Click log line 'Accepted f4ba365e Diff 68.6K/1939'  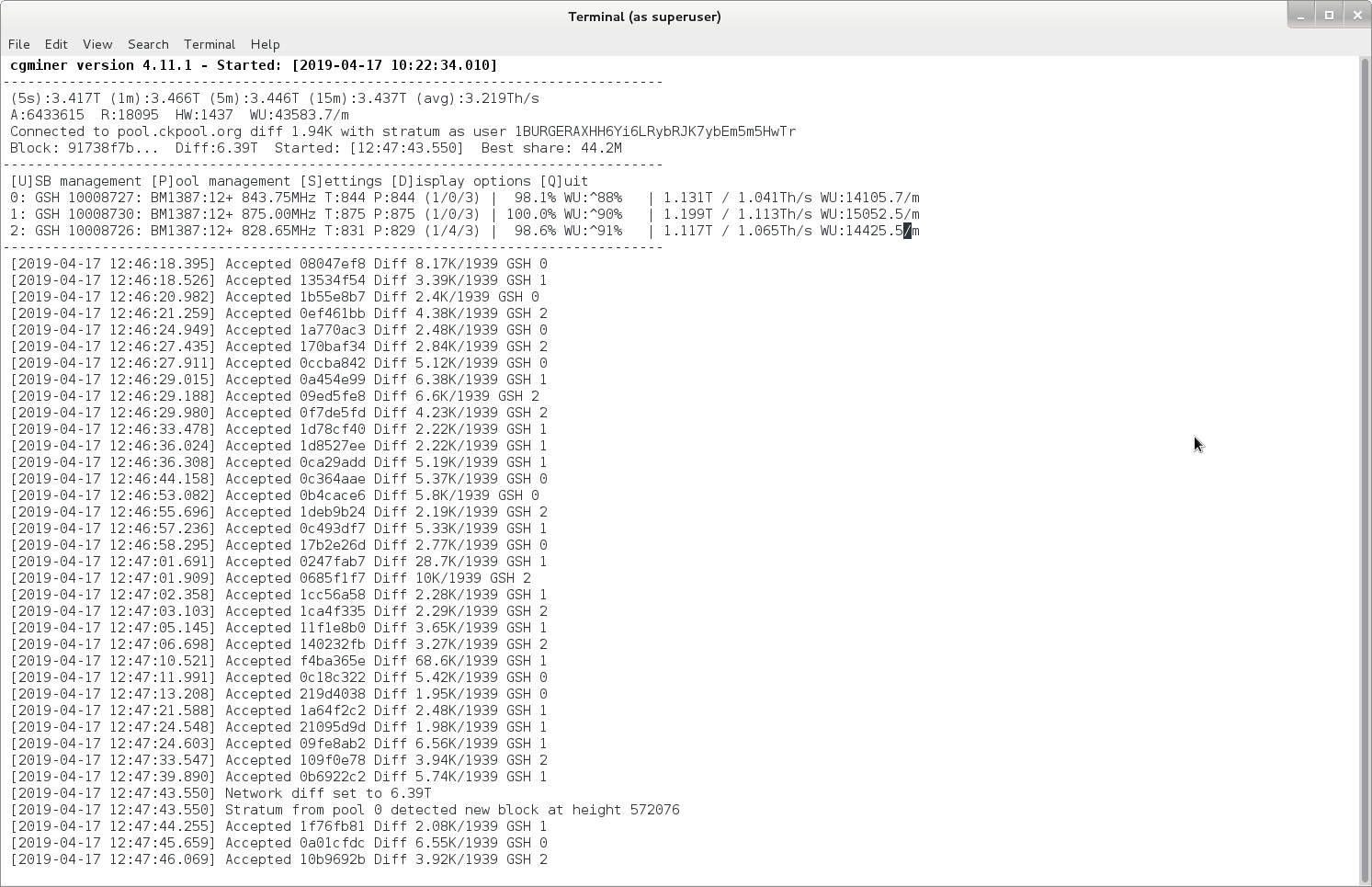click(x=278, y=661)
